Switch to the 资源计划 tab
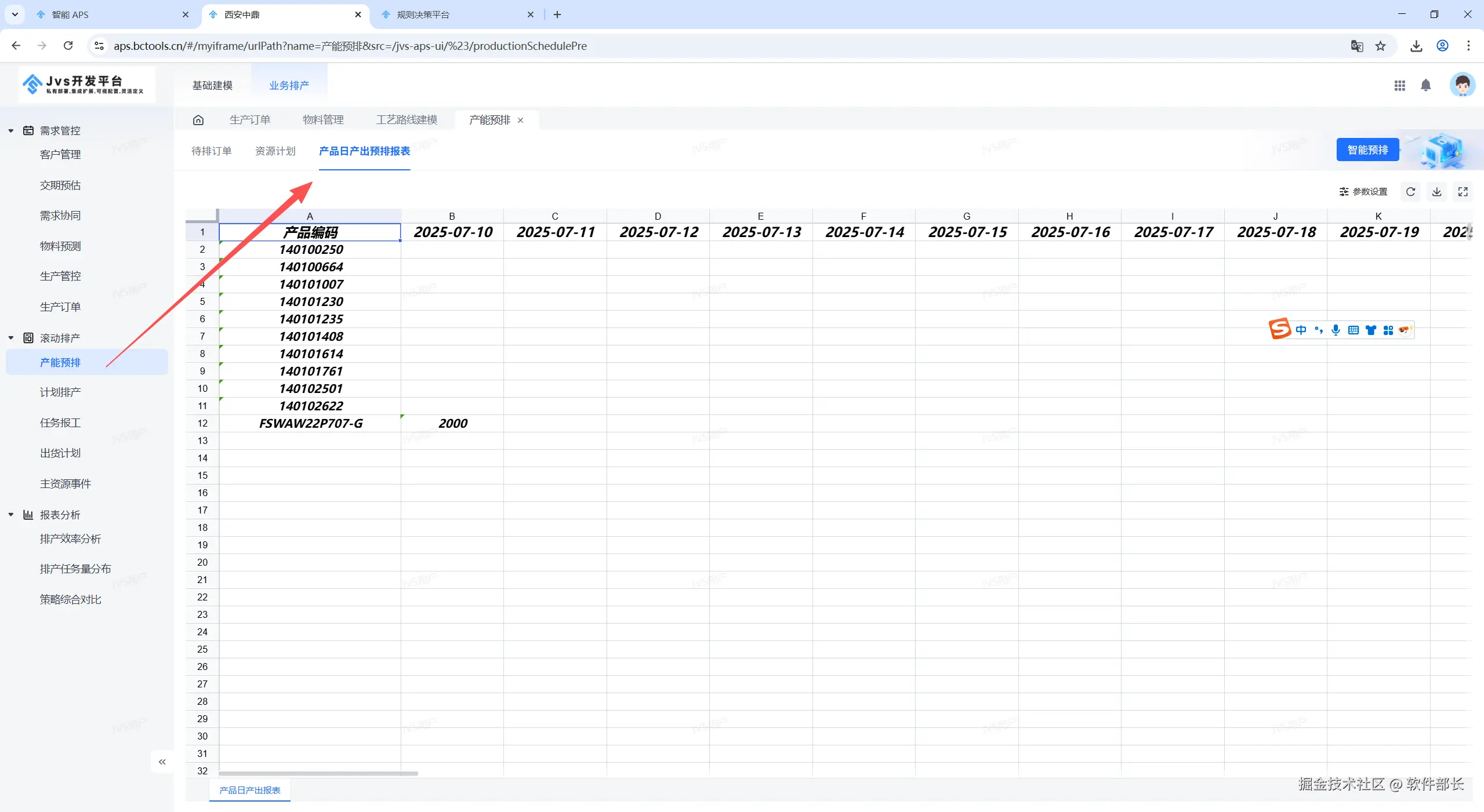 coord(275,151)
